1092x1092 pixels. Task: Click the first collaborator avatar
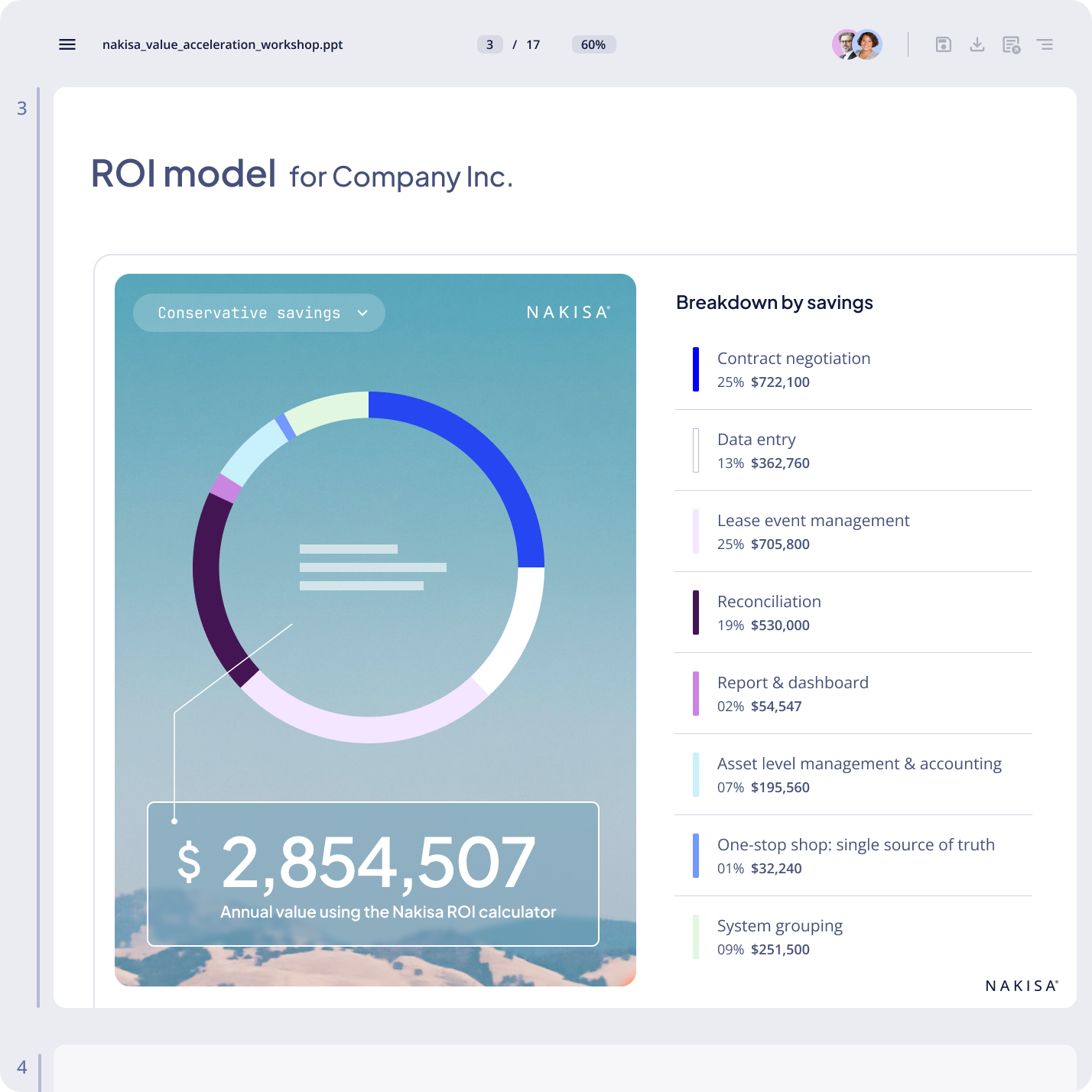point(845,44)
